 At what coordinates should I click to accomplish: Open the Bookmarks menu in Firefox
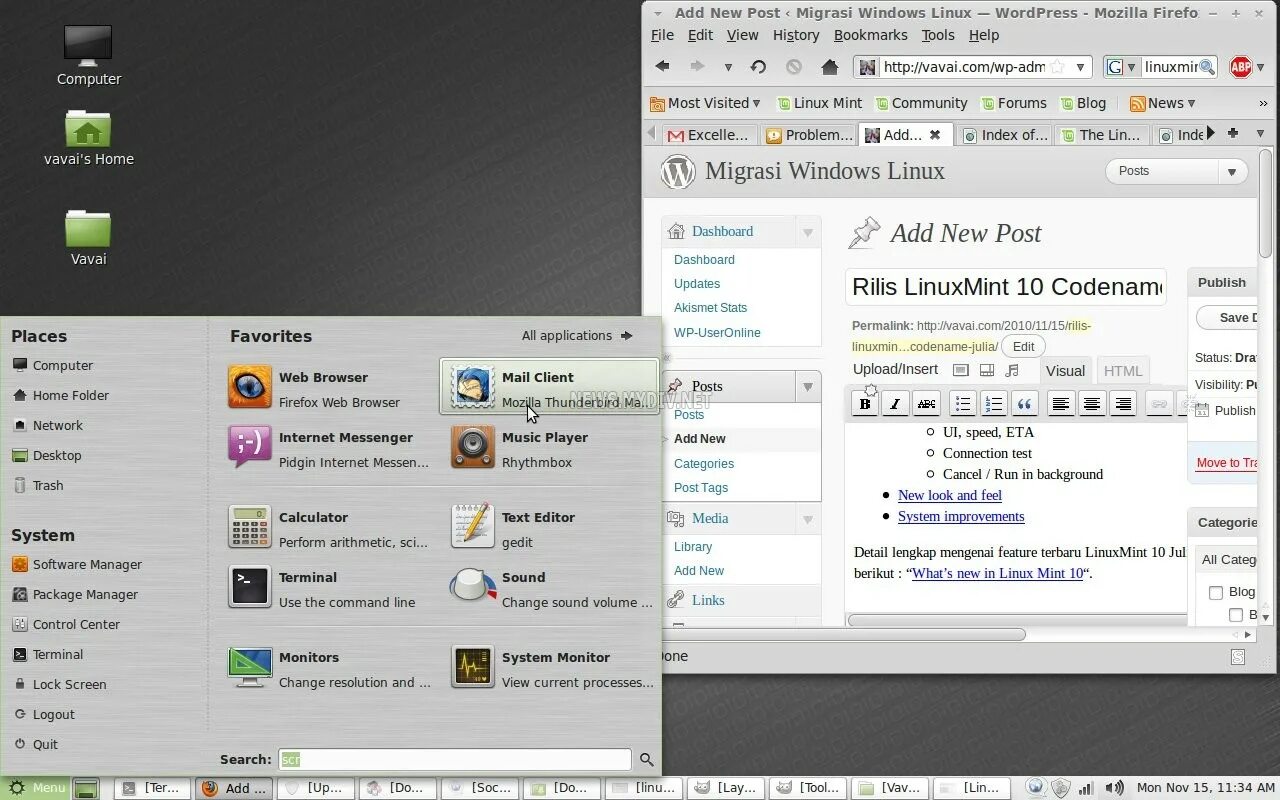(x=870, y=35)
